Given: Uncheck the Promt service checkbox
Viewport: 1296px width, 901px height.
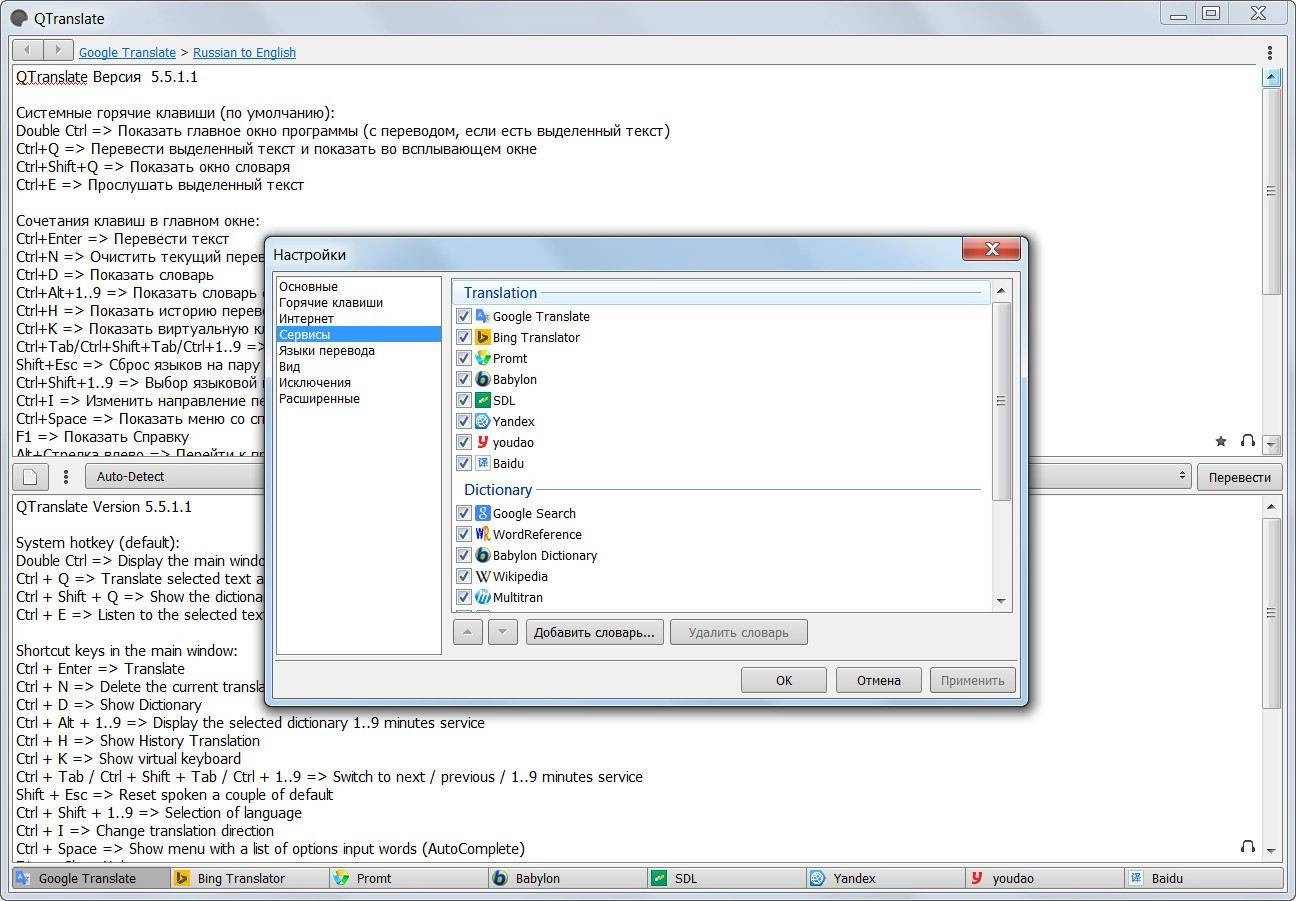Looking at the screenshot, I should click(463, 358).
